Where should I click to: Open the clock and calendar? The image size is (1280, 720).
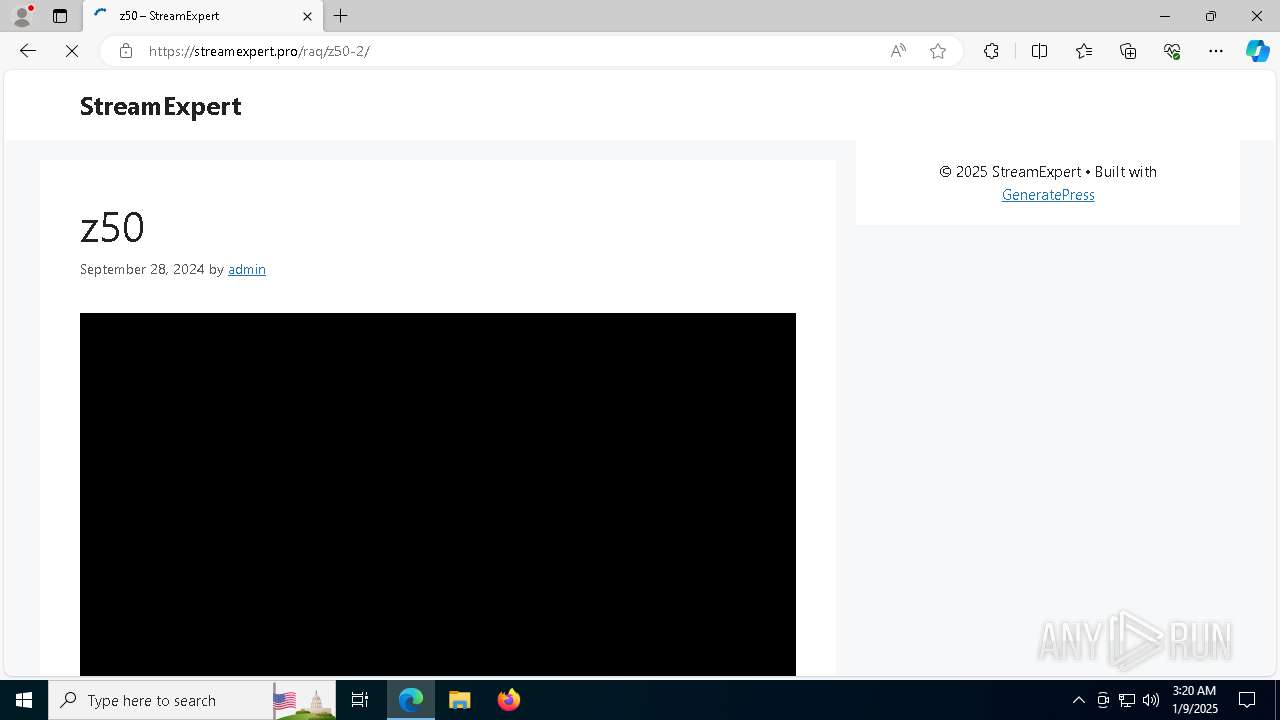1194,700
